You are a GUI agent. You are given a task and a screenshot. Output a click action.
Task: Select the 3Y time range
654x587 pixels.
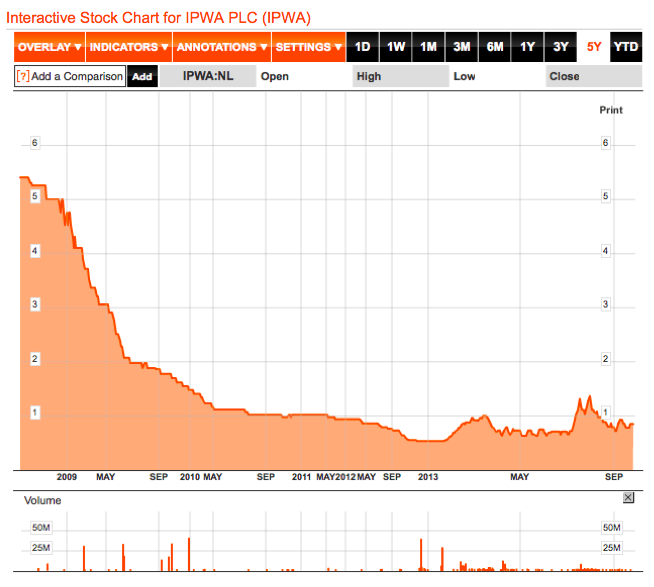point(561,47)
